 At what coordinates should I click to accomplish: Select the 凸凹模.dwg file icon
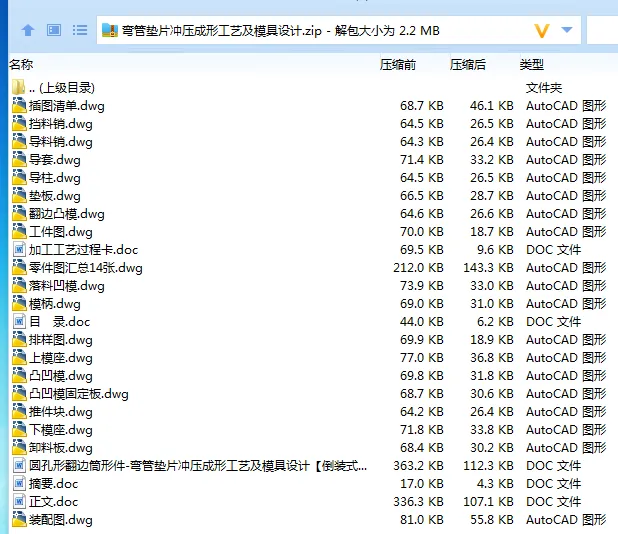coord(19,376)
